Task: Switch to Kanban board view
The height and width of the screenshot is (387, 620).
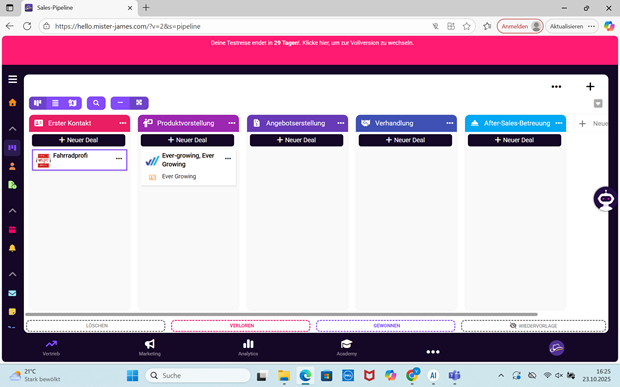Action: coord(38,103)
